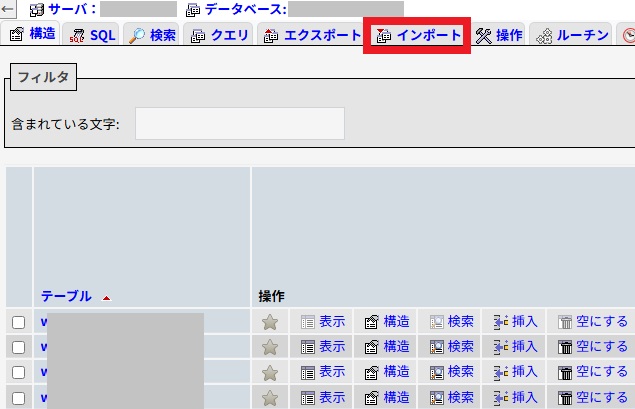The width and height of the screenshot is (635, 409).
Task: Click 表示 in the first table row
Action: click(x=323, y=322)
